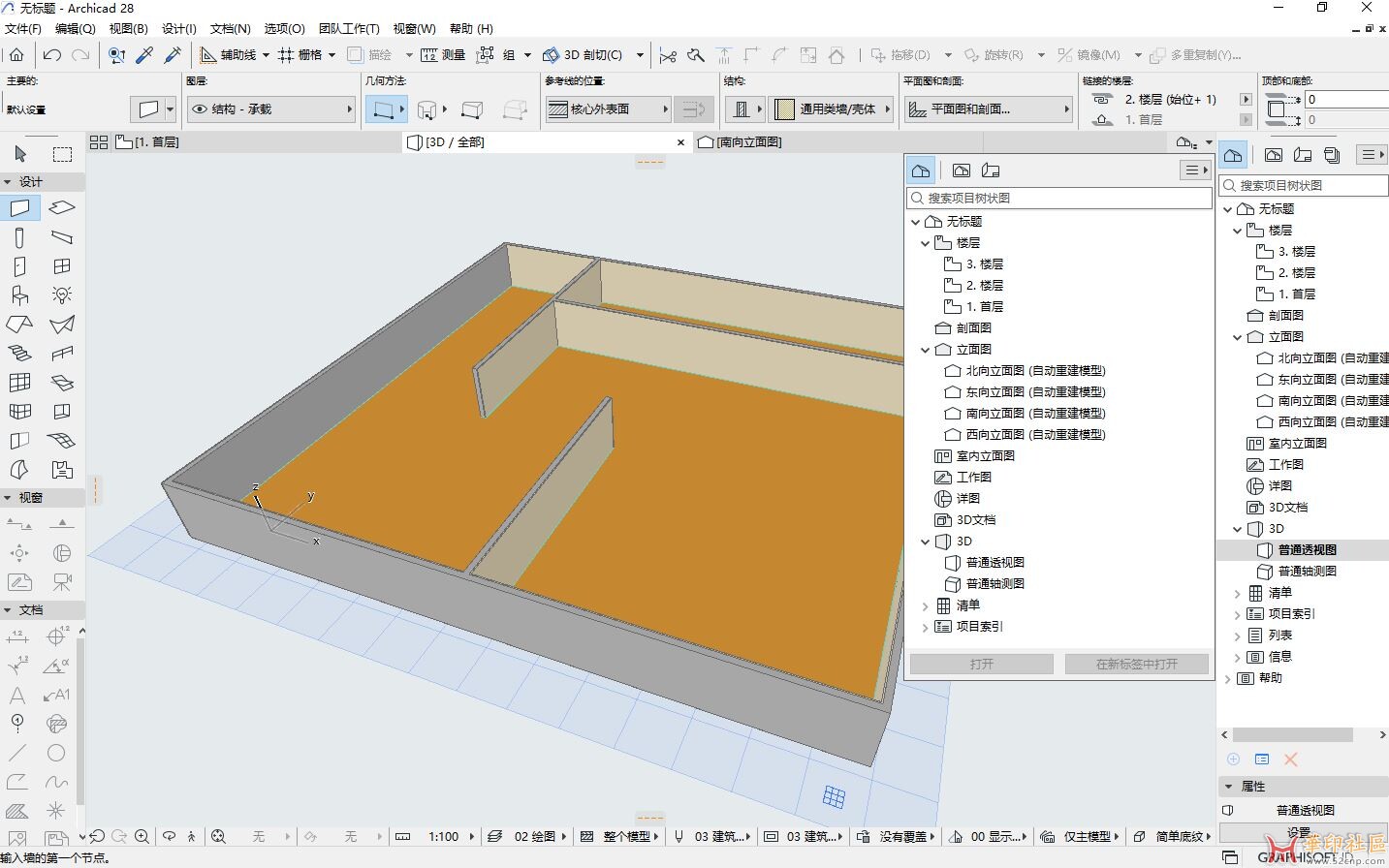Image resolution: width=1389 pixels, height=868 pixels.
Task: Click the 打开 button in popup
Action: pyautogui.click(x=982, y=665)
